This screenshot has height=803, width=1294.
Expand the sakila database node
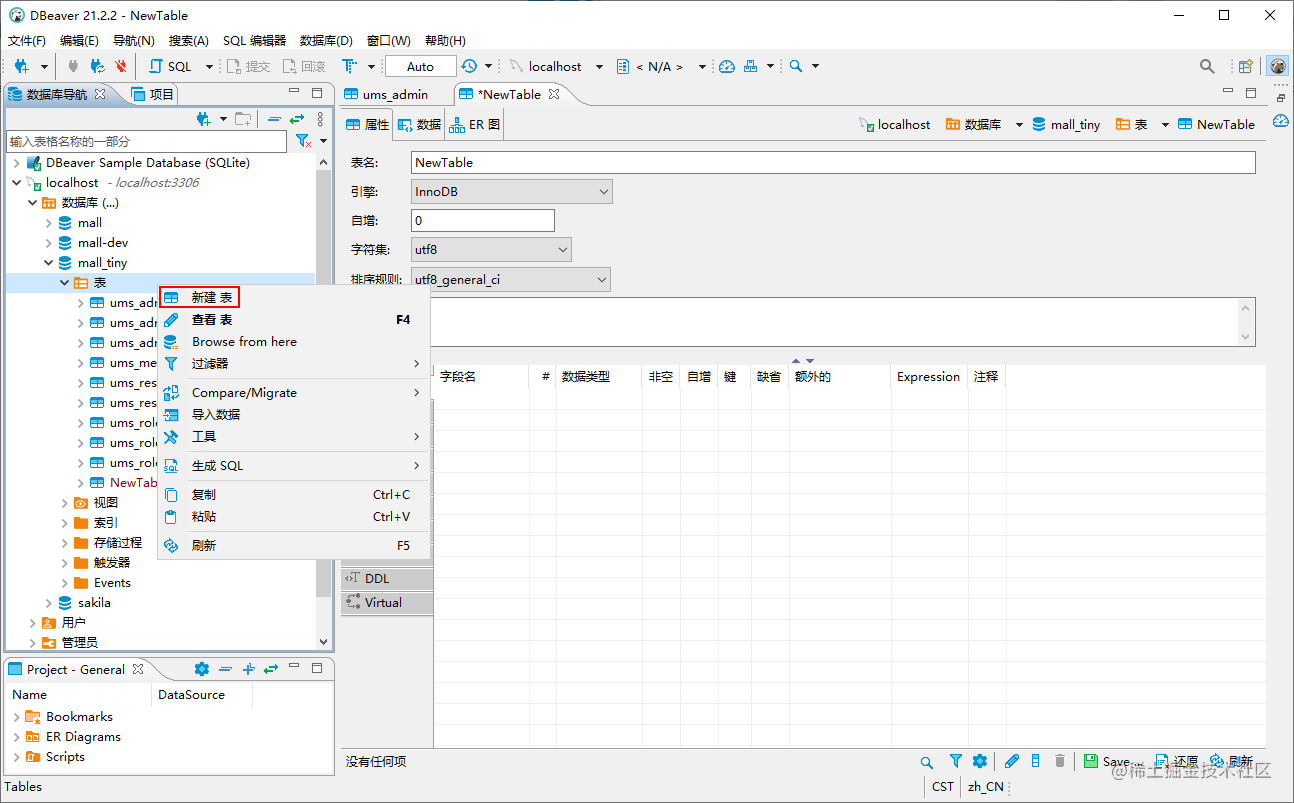click(x=48, y=603)
